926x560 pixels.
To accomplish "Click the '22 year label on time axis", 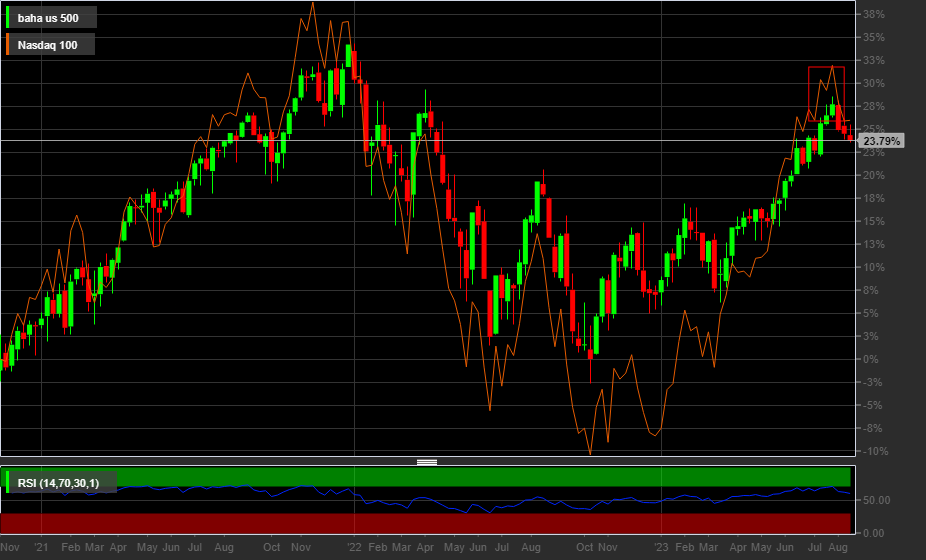I will coord(354,548).
